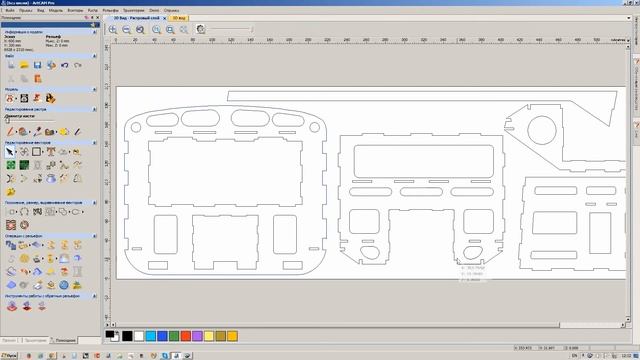Click the New Model icon in the File section

(x=11, y=65)
